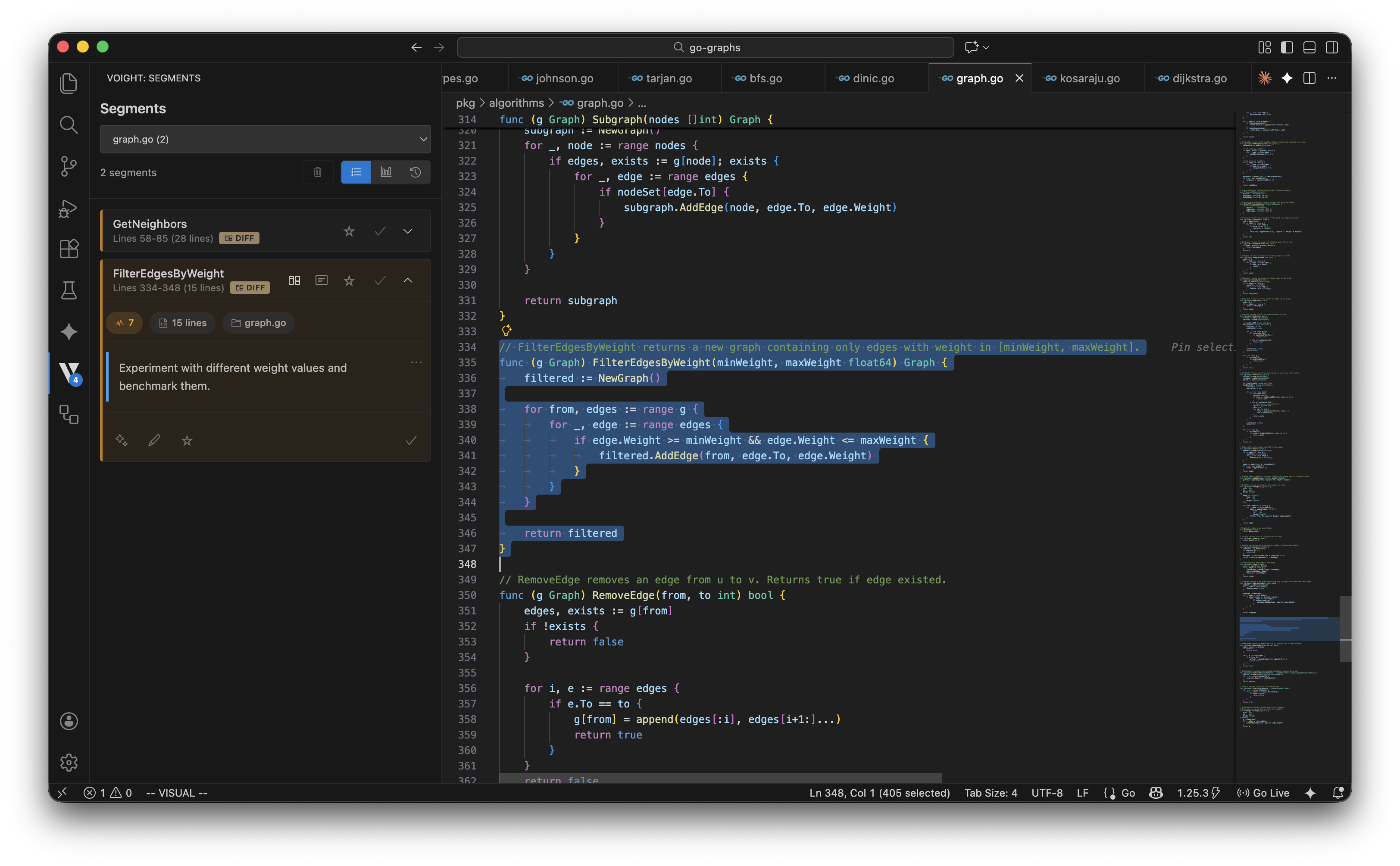This screenshot has height=866, width=1400.
Task: Open the graph.go (2) file dropdown
Action: [x=265, y=139]
